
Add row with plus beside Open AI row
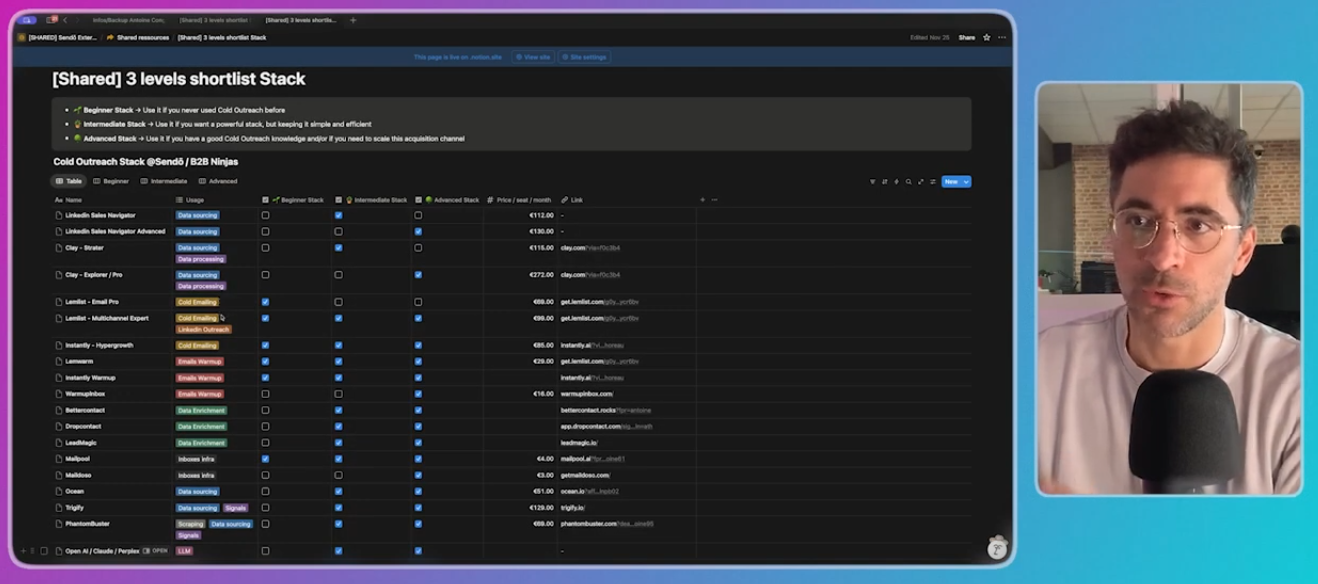tap(23, 551)
